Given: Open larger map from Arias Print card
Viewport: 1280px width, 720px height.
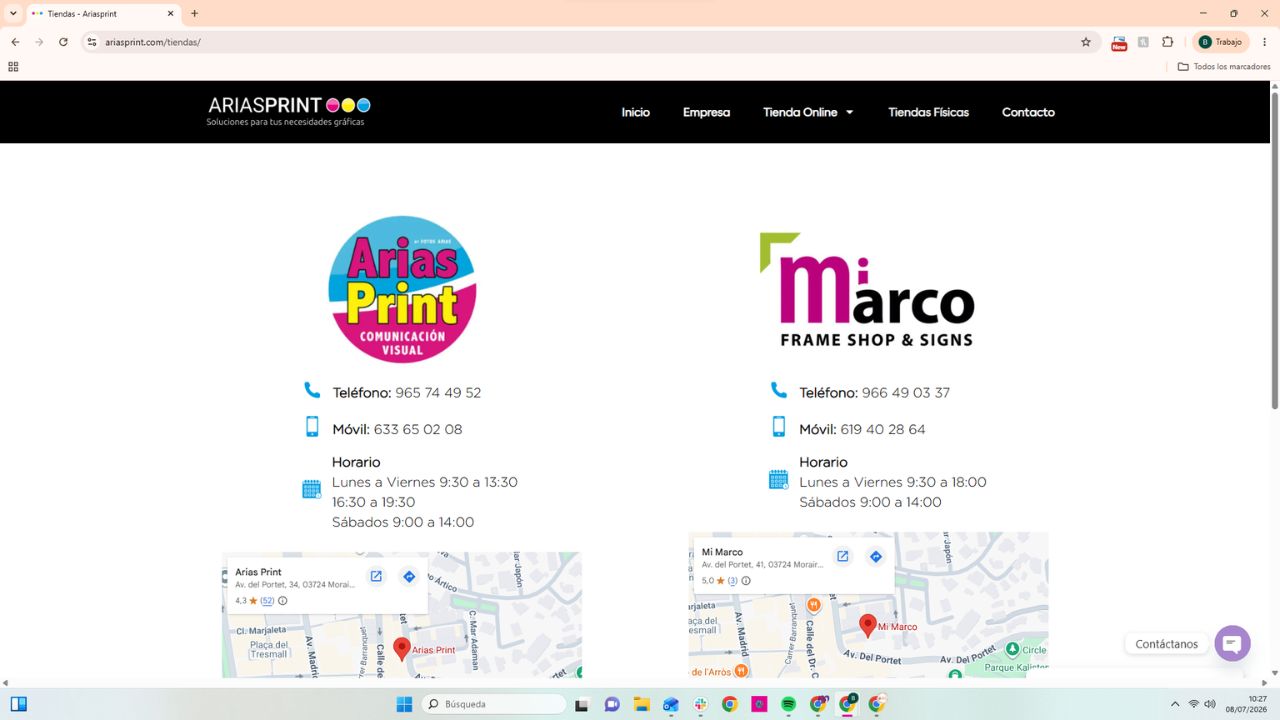Looking at the screenshot, I should tap(376, 576).
